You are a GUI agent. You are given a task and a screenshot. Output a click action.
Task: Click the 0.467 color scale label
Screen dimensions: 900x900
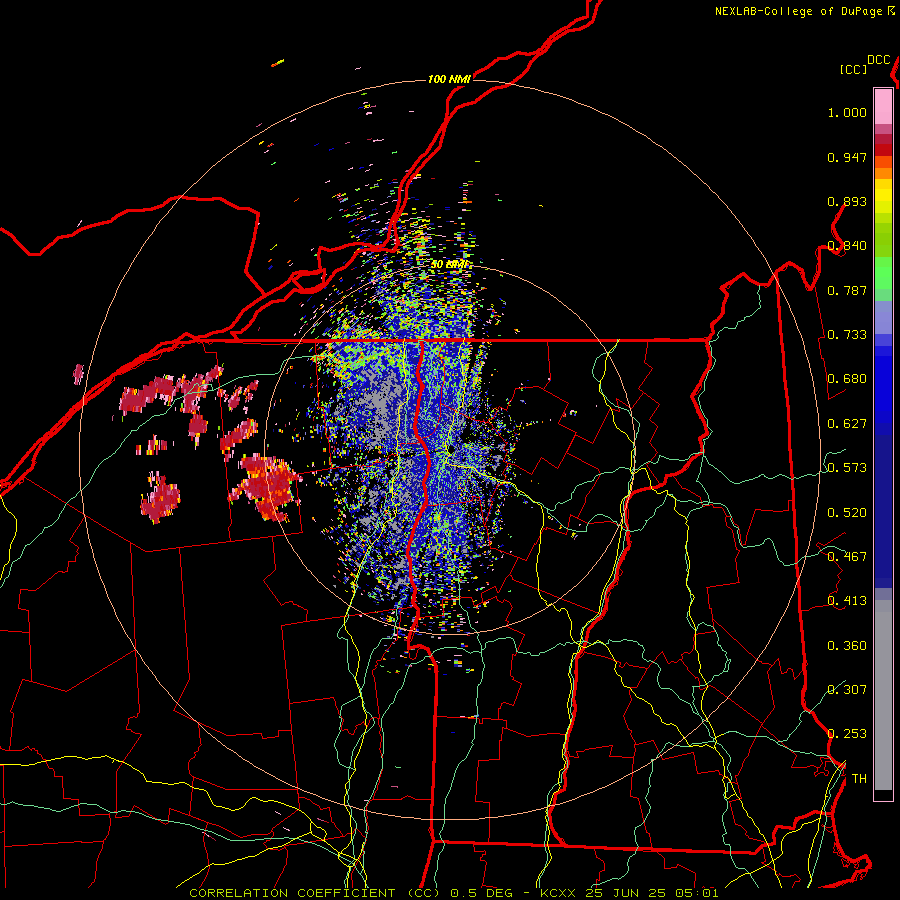click(847, 557)
